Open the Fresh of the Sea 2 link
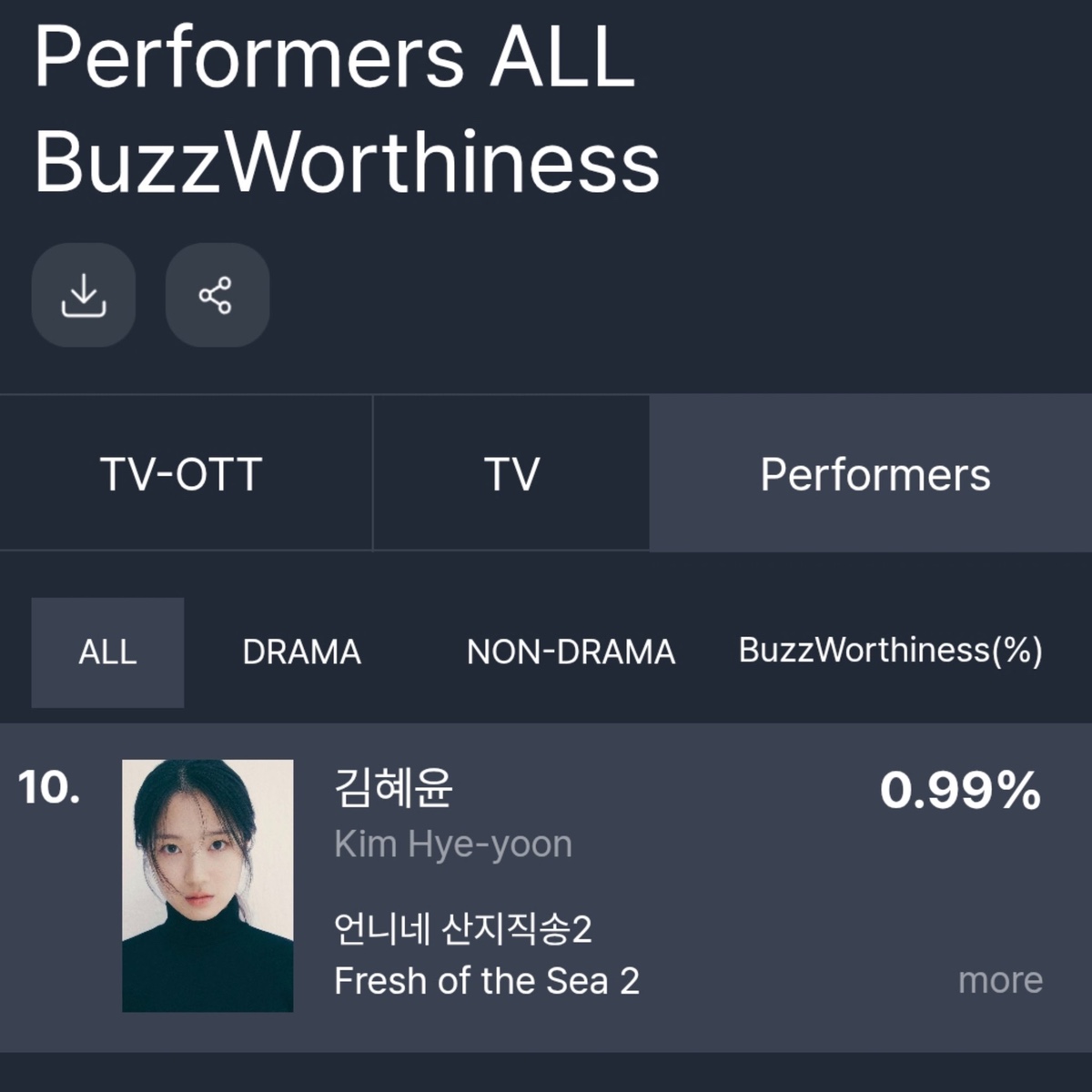 pos(487,981)
